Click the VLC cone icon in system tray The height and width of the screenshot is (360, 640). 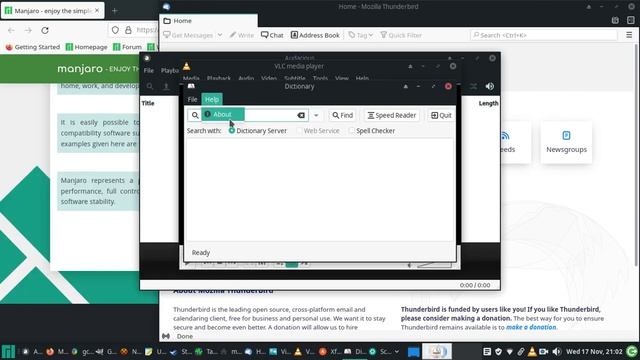[x=532, y=351]
